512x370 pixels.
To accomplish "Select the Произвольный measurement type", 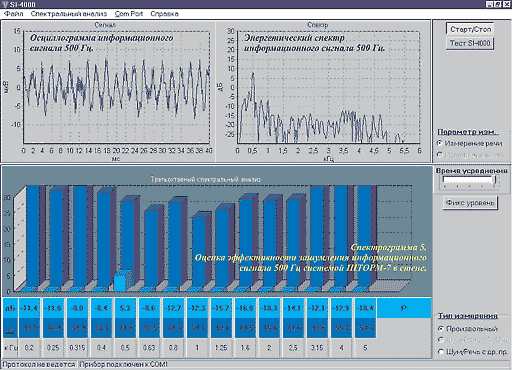I will [468, 329].
